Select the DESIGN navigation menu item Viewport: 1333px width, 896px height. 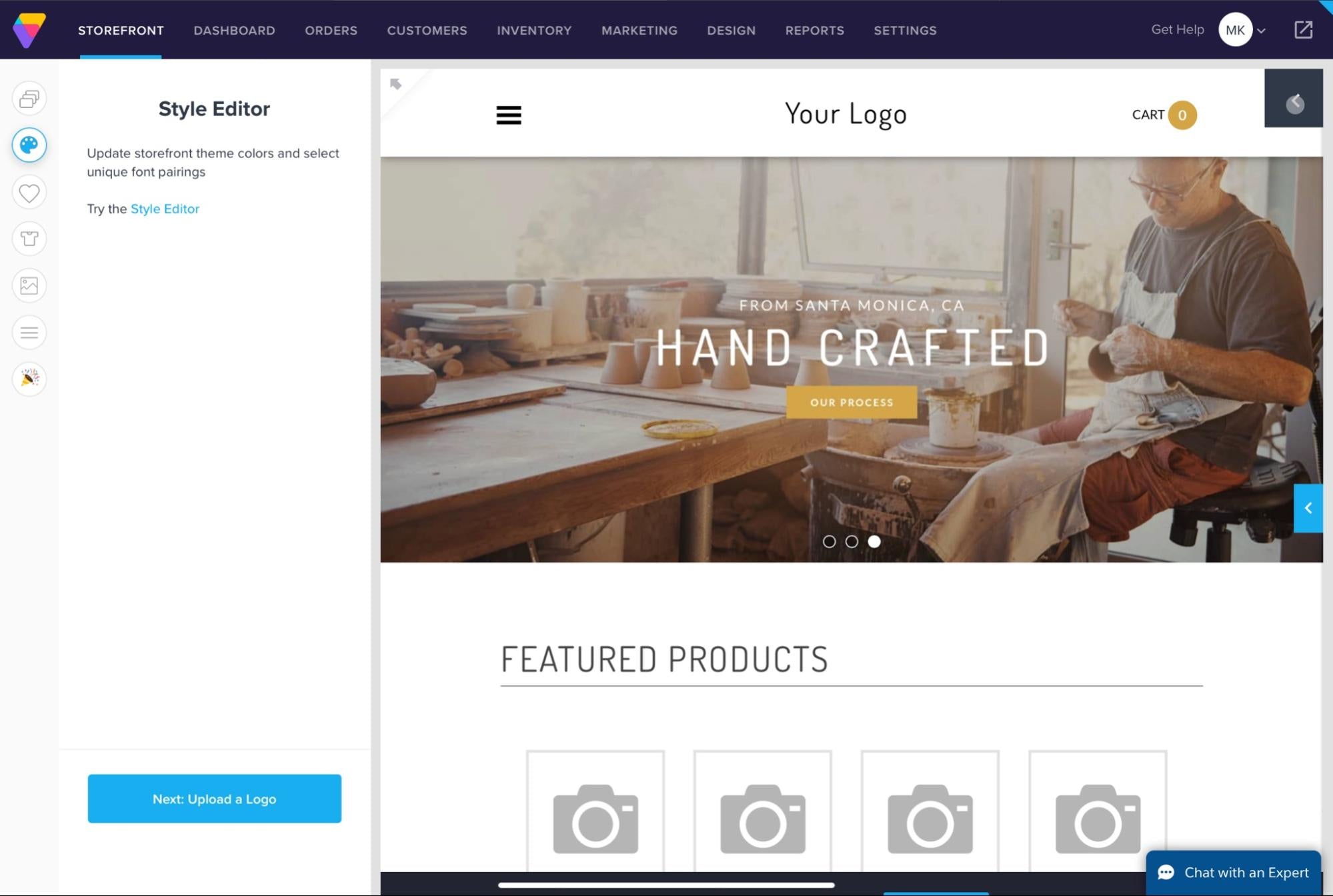[731, 30]
